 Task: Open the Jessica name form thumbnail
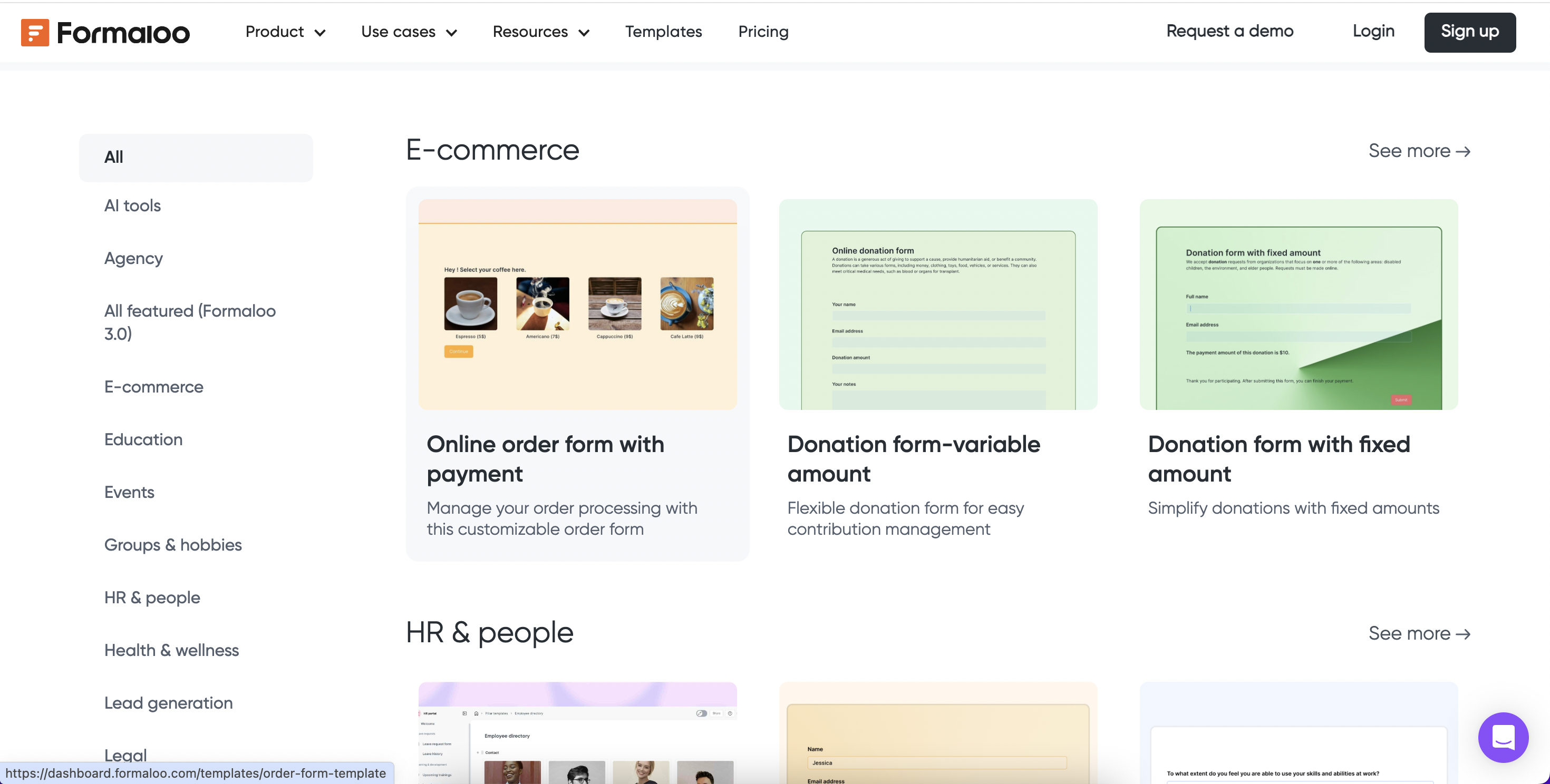[938, 733]
